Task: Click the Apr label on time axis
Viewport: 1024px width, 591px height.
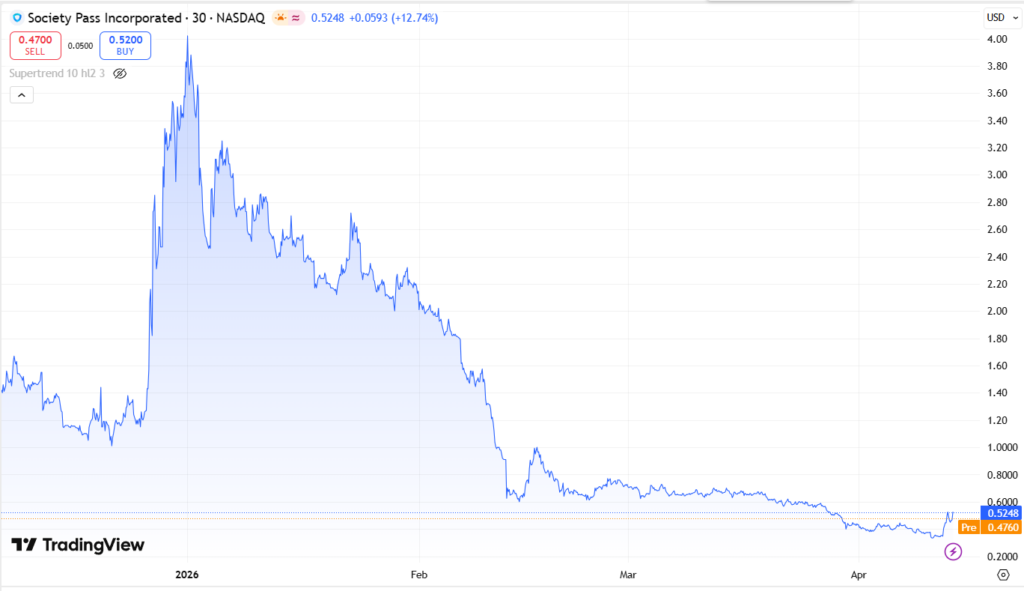Action: coord(857,575)
